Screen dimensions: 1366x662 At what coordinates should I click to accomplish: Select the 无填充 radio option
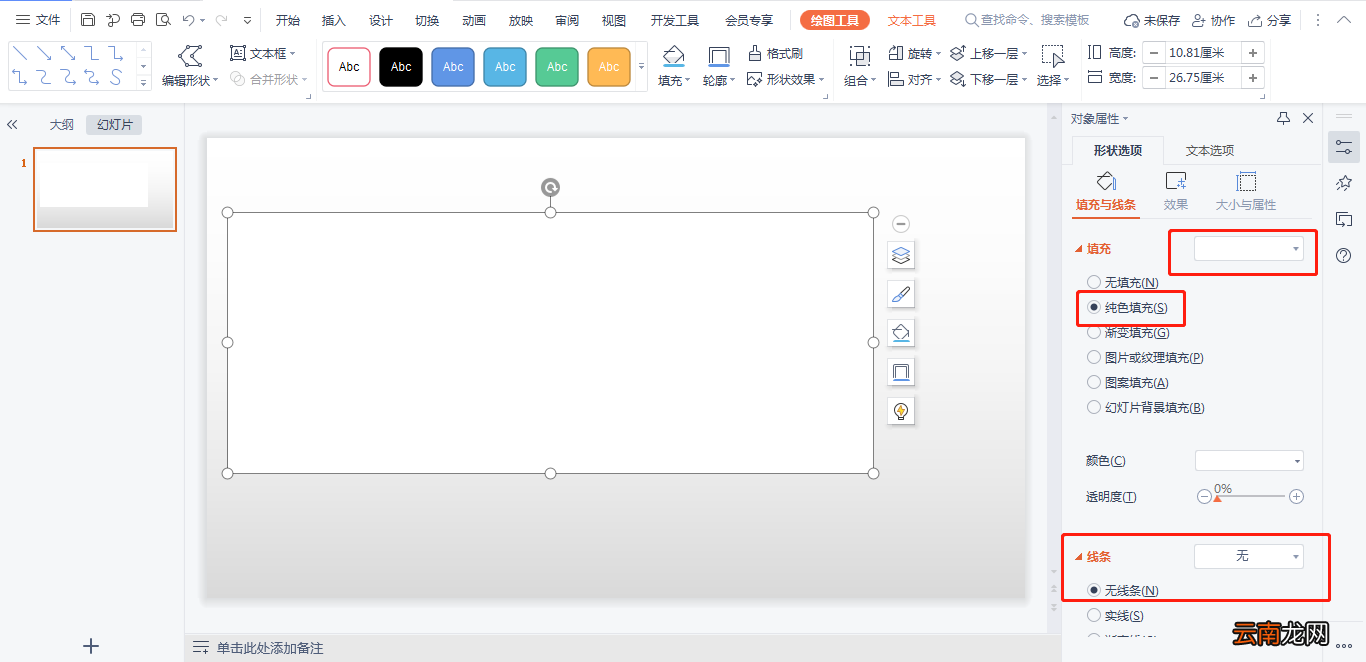click(x=1094, y=283)
